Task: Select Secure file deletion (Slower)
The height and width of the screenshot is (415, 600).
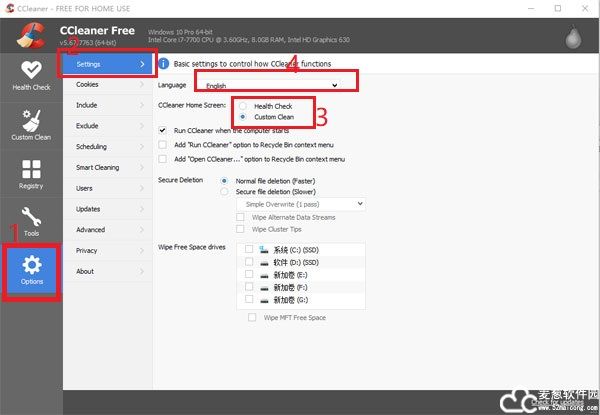Action: (x=224, y=192)
